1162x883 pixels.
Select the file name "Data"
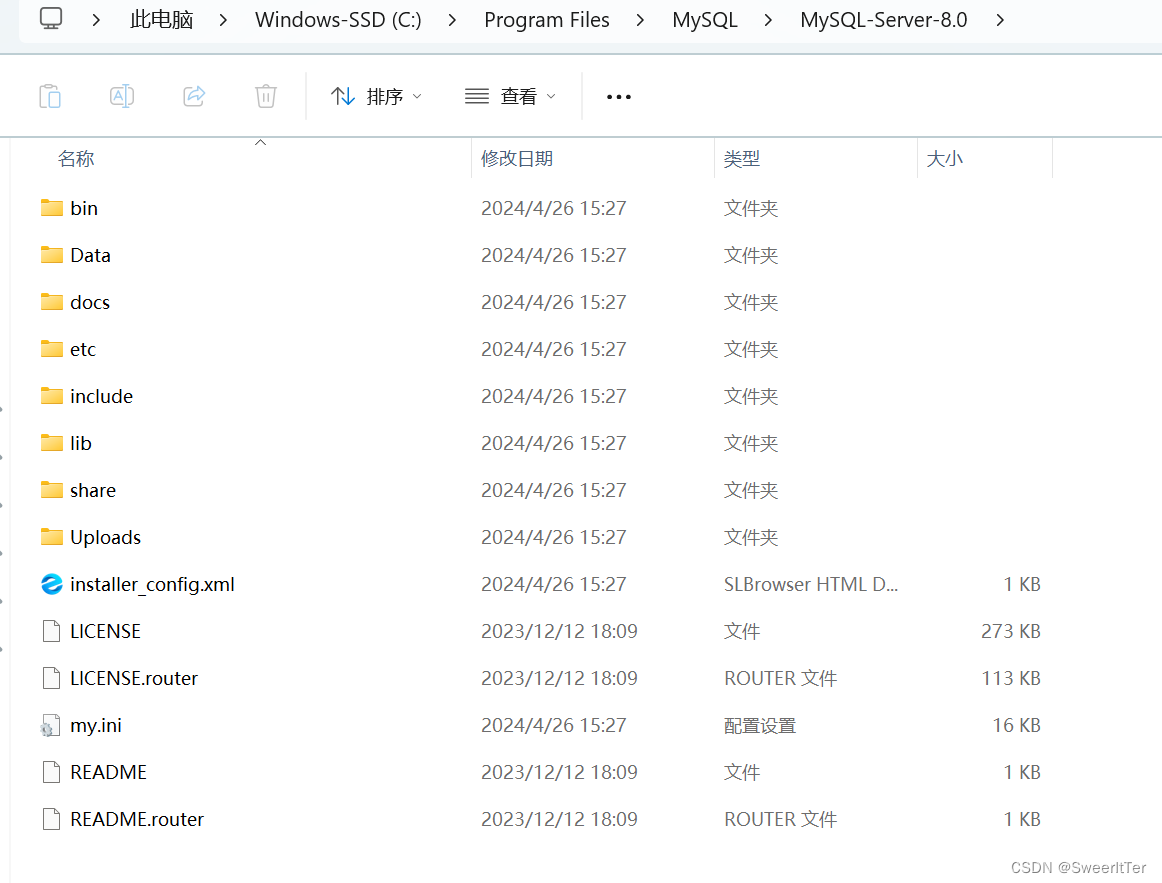click(x=90, y=256)
